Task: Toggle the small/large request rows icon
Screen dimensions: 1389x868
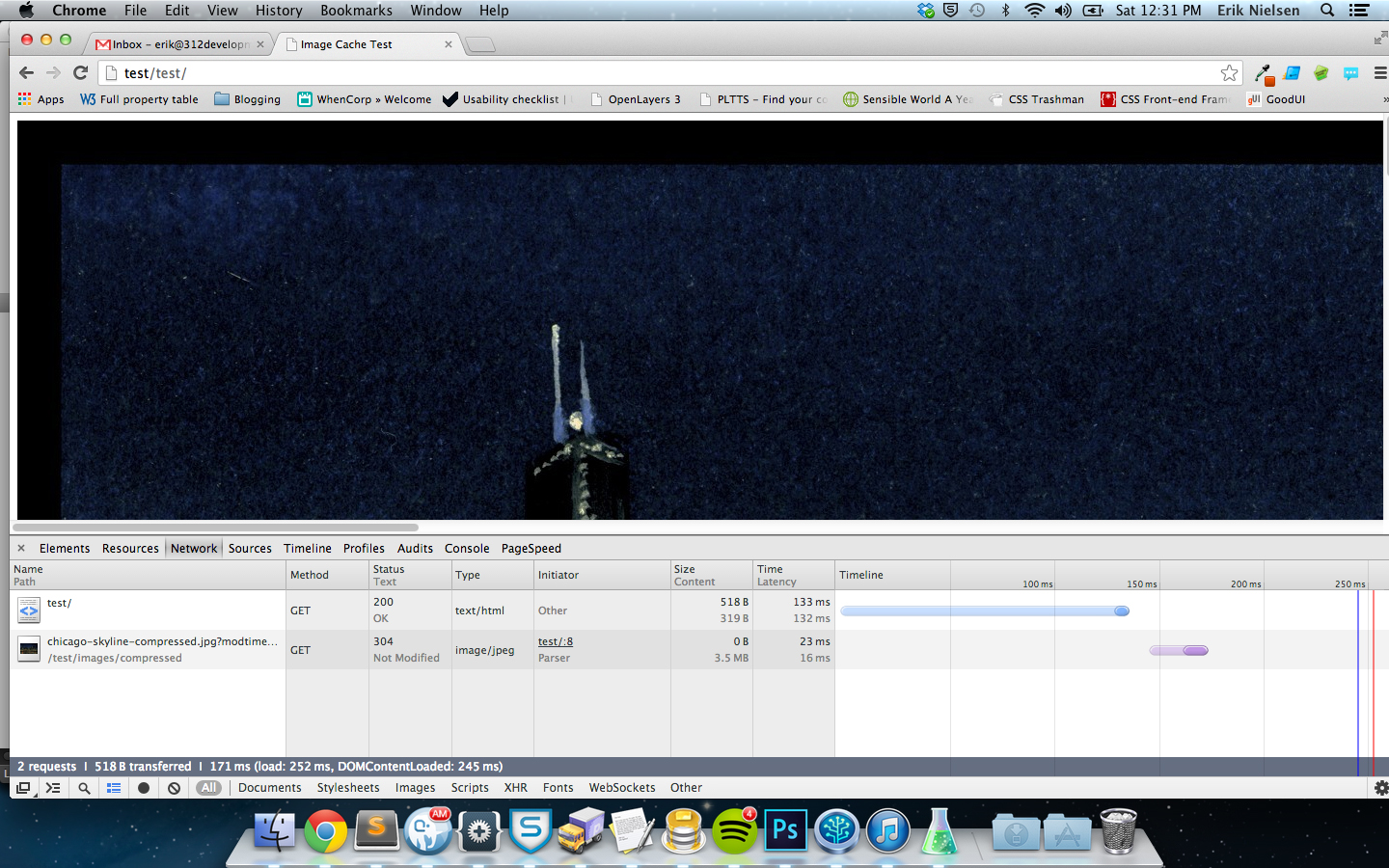Action: click(114, 788)
